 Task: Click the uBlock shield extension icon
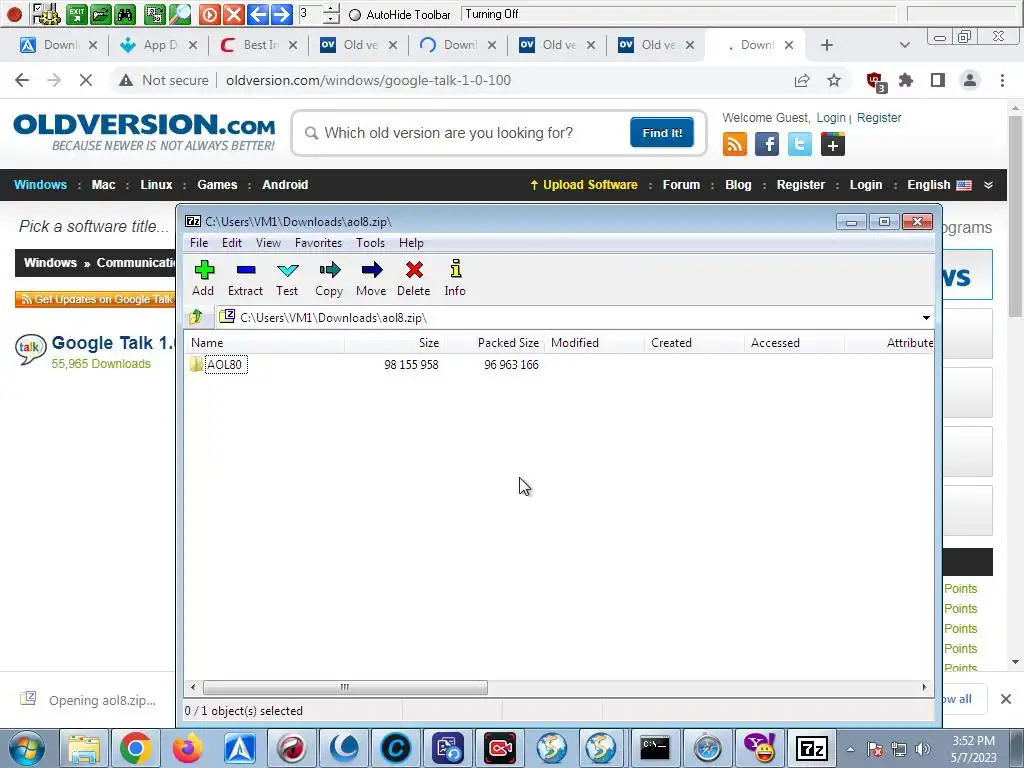tap(876, 82)
